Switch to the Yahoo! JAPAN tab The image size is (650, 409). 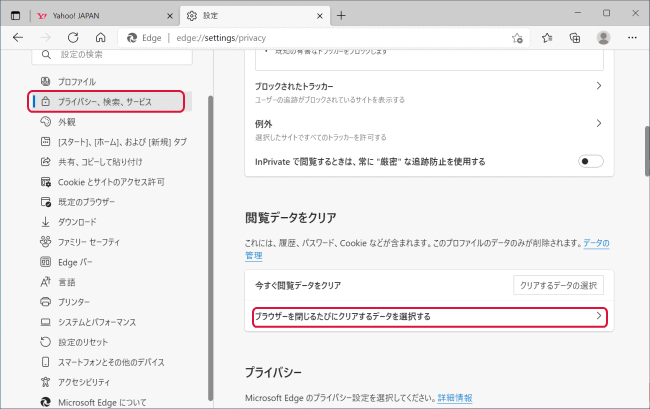point(106,16)
